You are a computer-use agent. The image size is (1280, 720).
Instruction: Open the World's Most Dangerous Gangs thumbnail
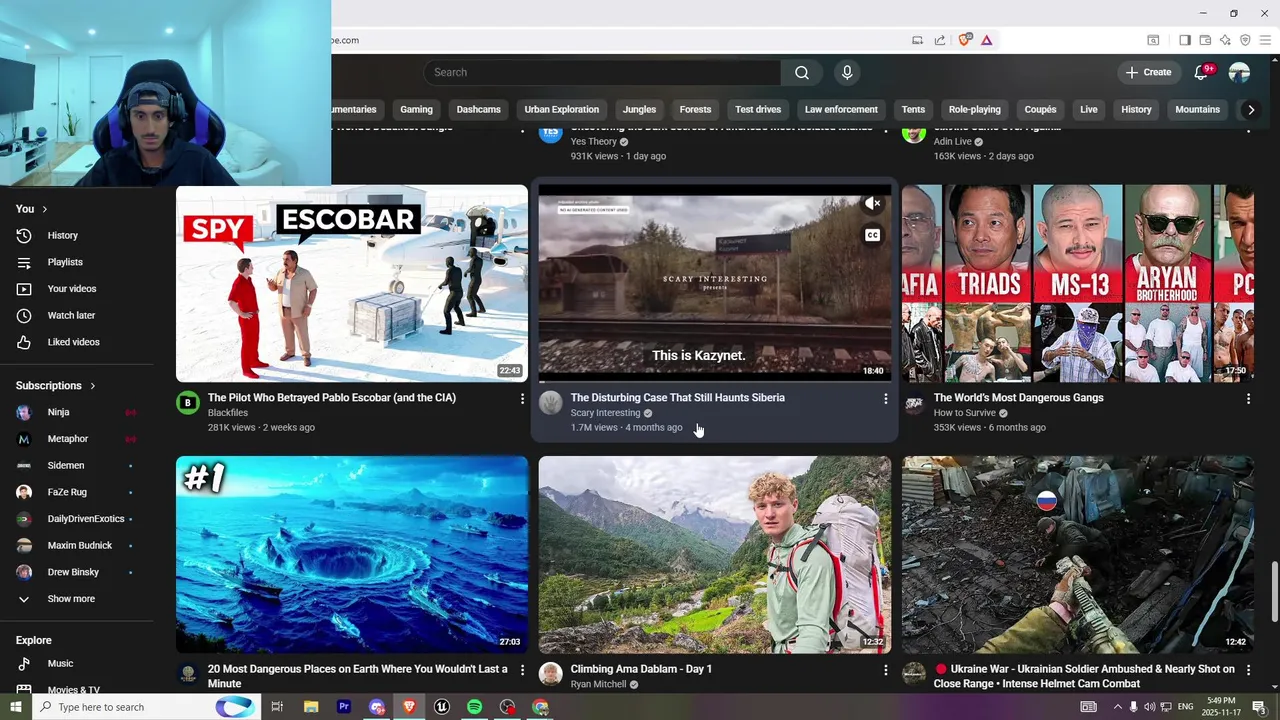[1077, 283]
